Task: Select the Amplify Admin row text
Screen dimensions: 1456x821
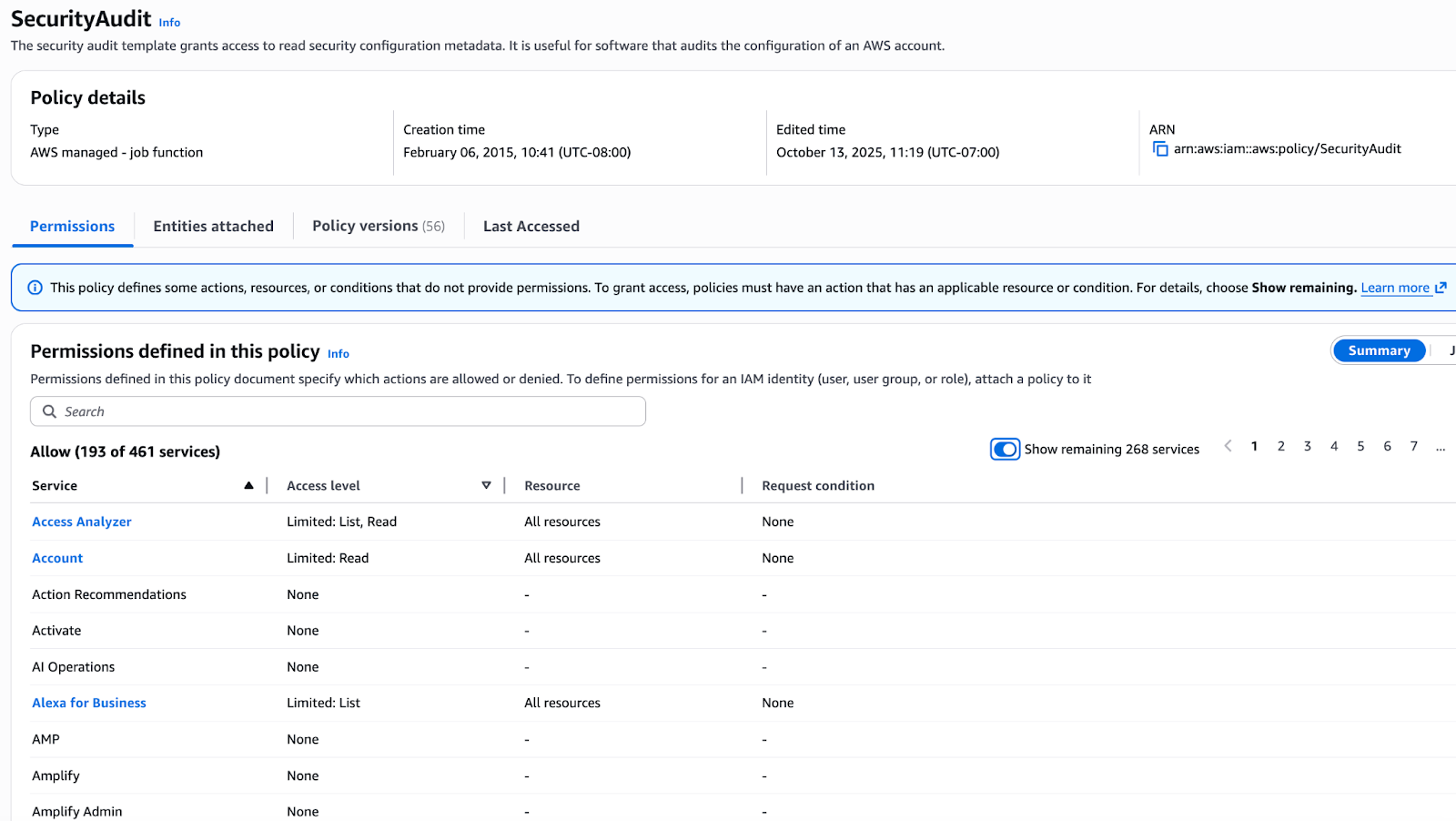Action: click(x=77, y=811)
